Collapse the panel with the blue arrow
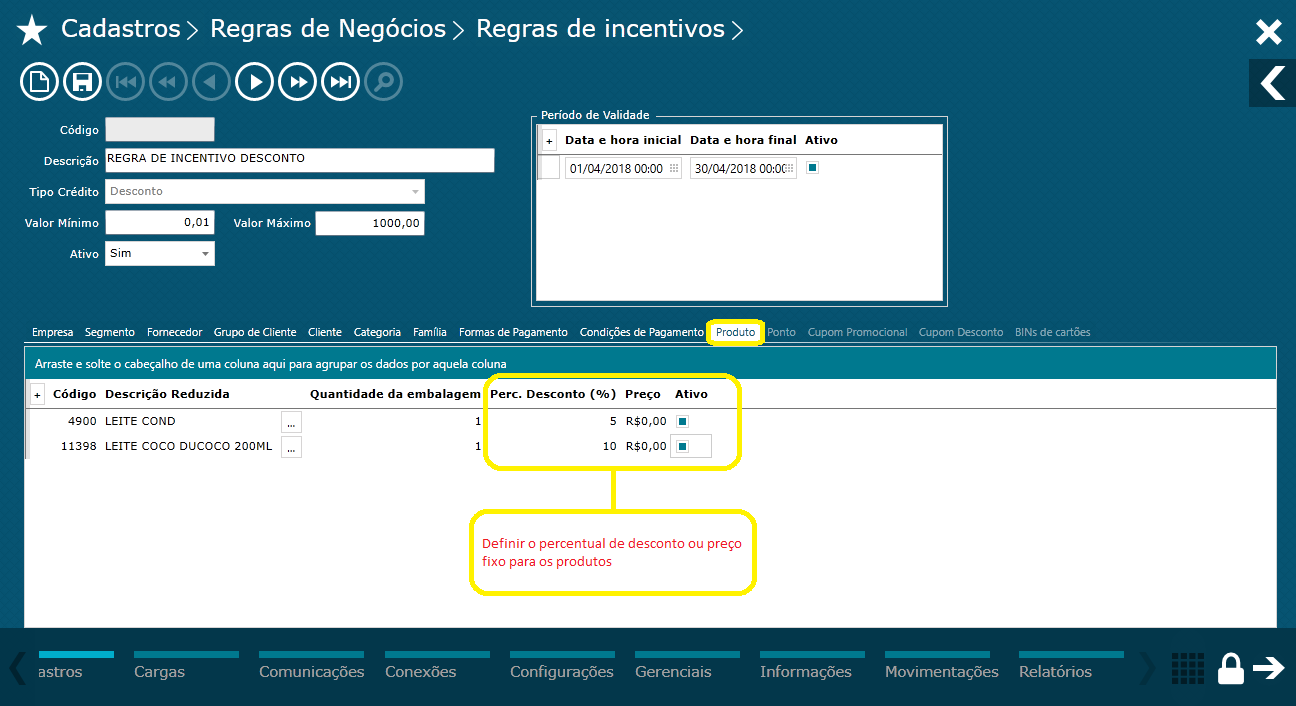The image size is (1296, 706). pos(1271,83)
